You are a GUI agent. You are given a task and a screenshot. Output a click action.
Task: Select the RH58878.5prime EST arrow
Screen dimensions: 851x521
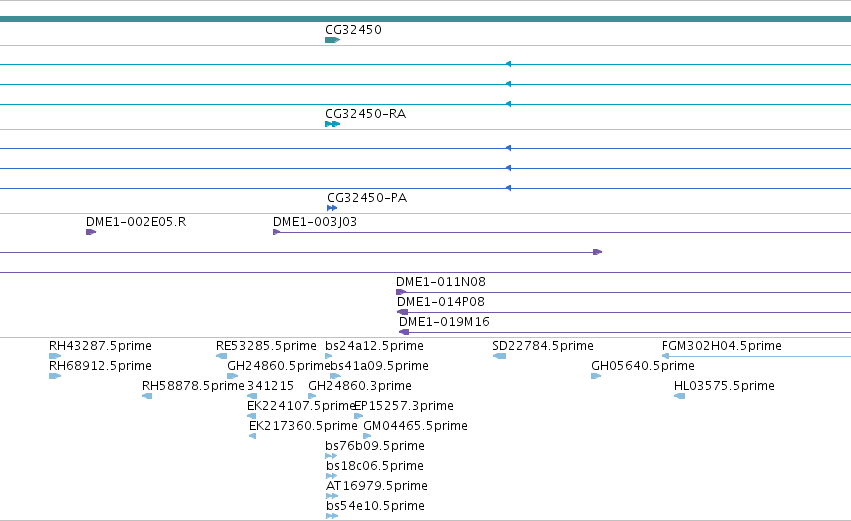click(x=147, y=396)
